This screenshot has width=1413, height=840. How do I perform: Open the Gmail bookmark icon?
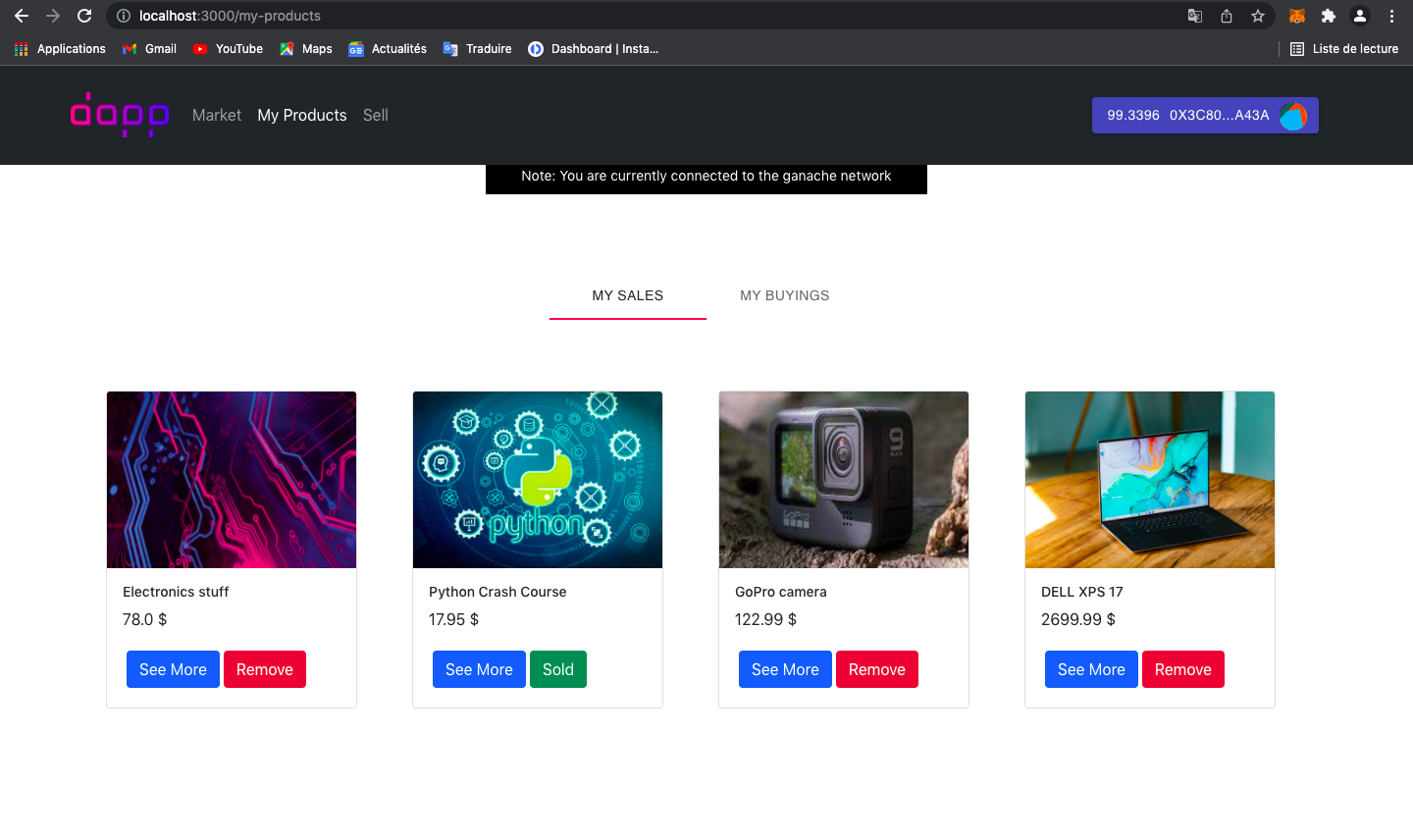130,49
